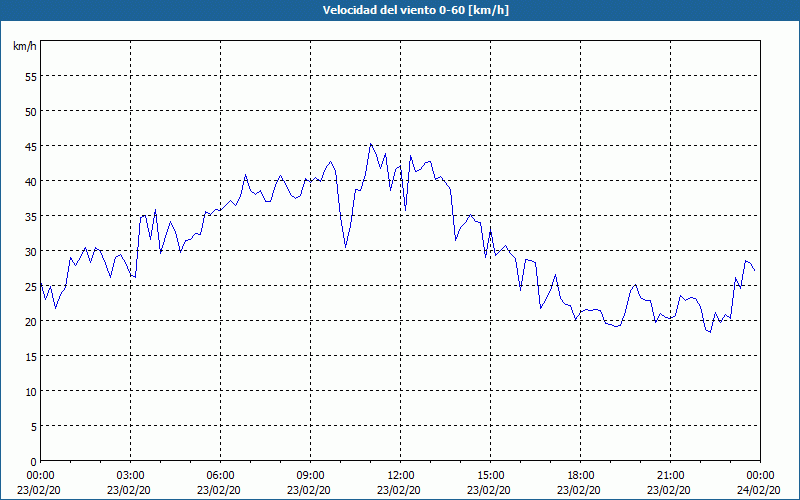Click the 15 value on the y-axis
800x500 pixels.
(x=31, y=356)
